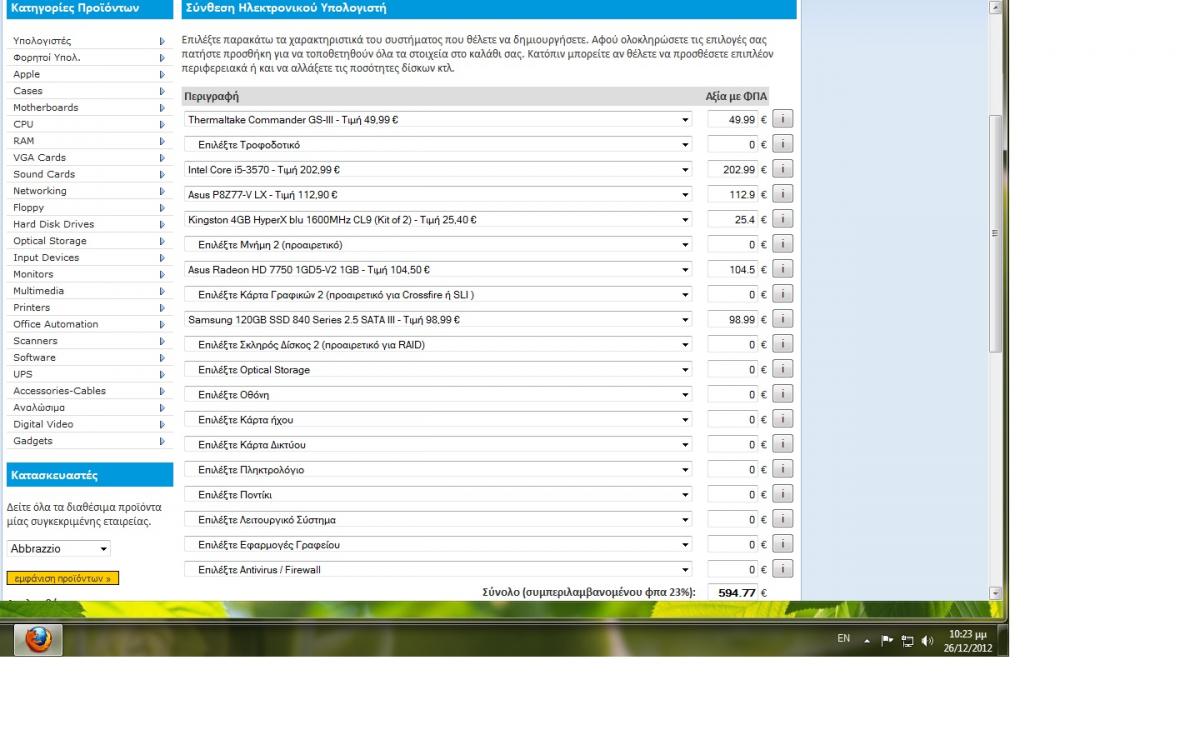Show info for Asus Radeon HD 7750
1200x750 pixels.
[x=783, y=269]
